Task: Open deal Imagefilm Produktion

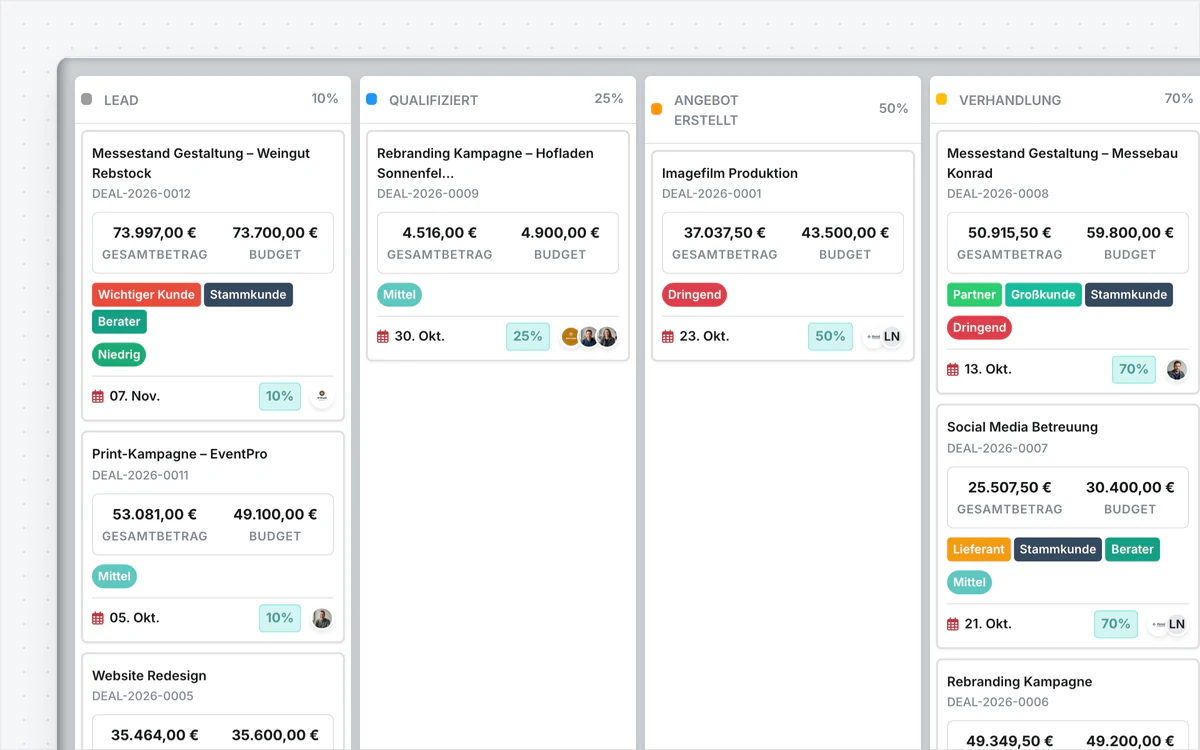Action: tap(730, 173)
